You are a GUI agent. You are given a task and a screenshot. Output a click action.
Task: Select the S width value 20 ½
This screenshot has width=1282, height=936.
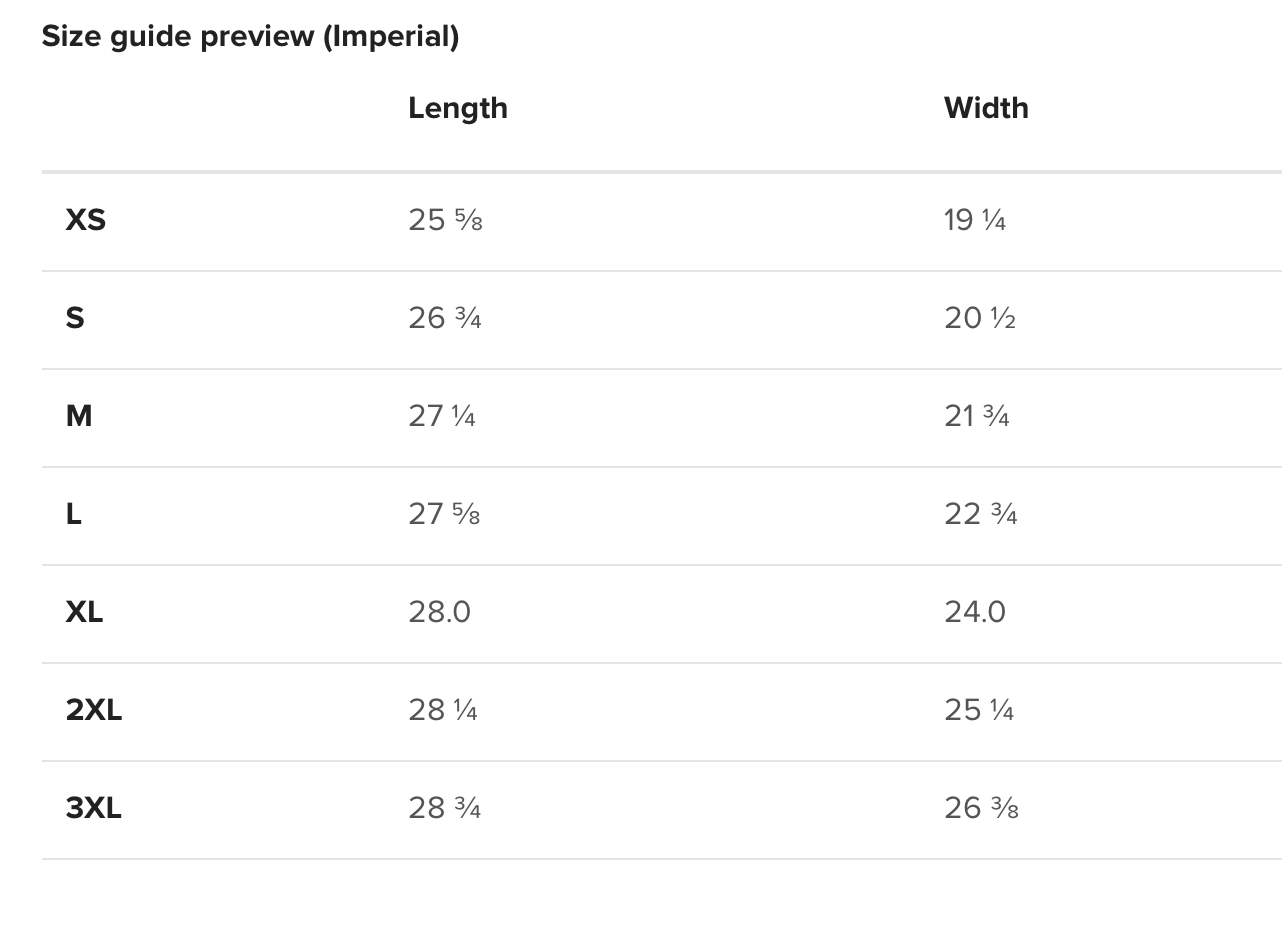(980, 318)
